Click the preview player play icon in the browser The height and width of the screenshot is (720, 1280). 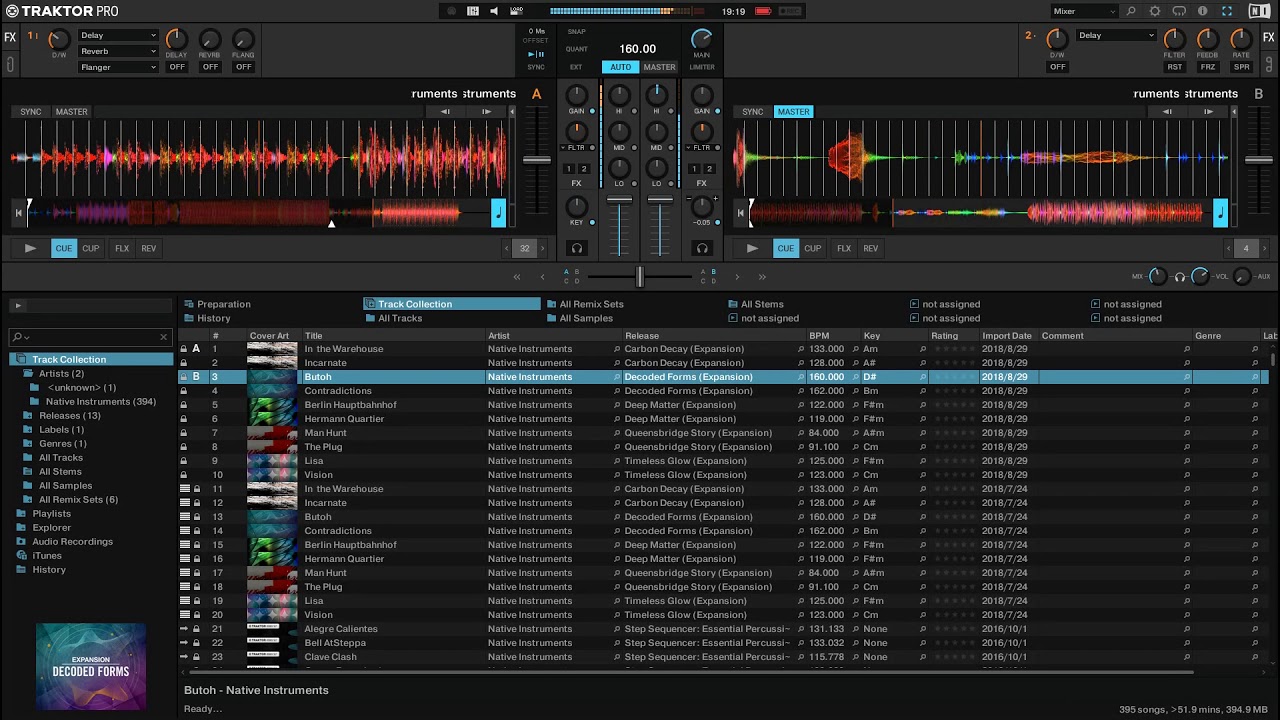[17, 305]
